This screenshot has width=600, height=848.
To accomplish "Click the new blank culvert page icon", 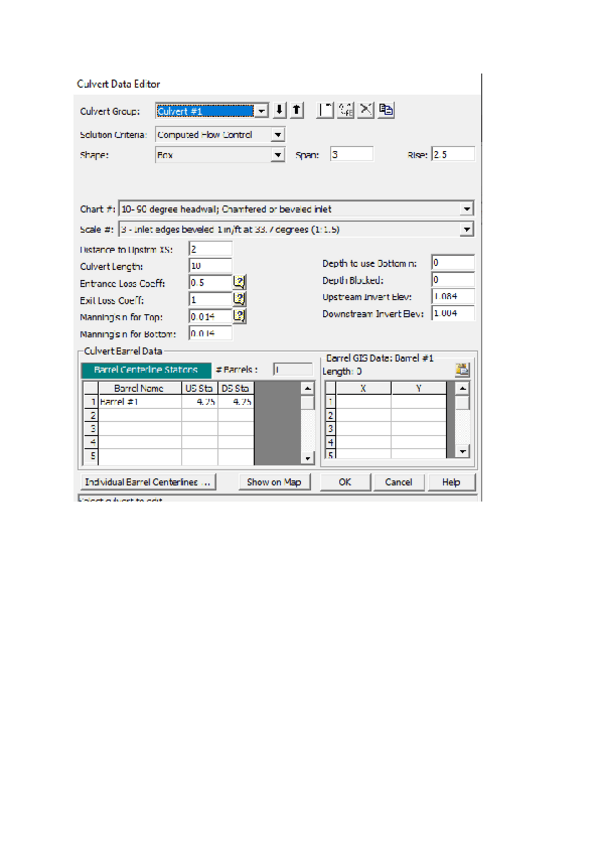I will pyautogui.click(x=325, y=110).
